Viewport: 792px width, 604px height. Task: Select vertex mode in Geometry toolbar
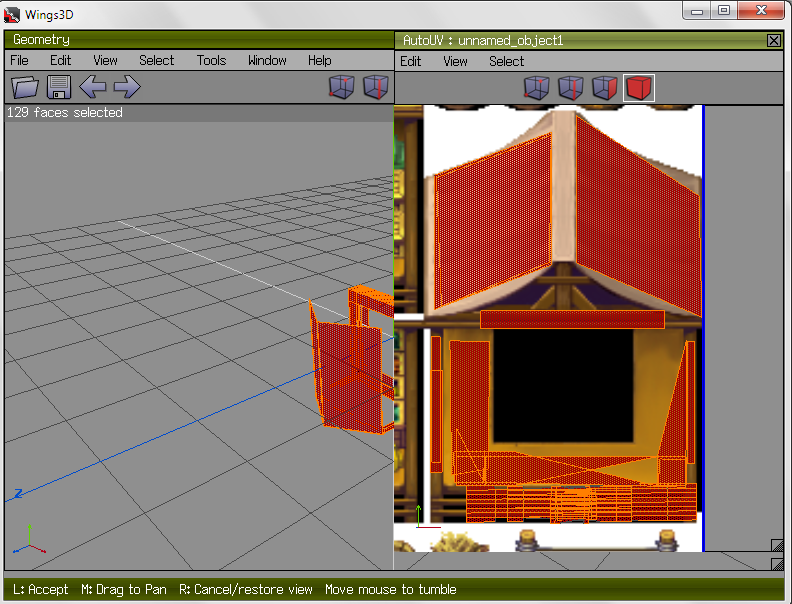342,87
